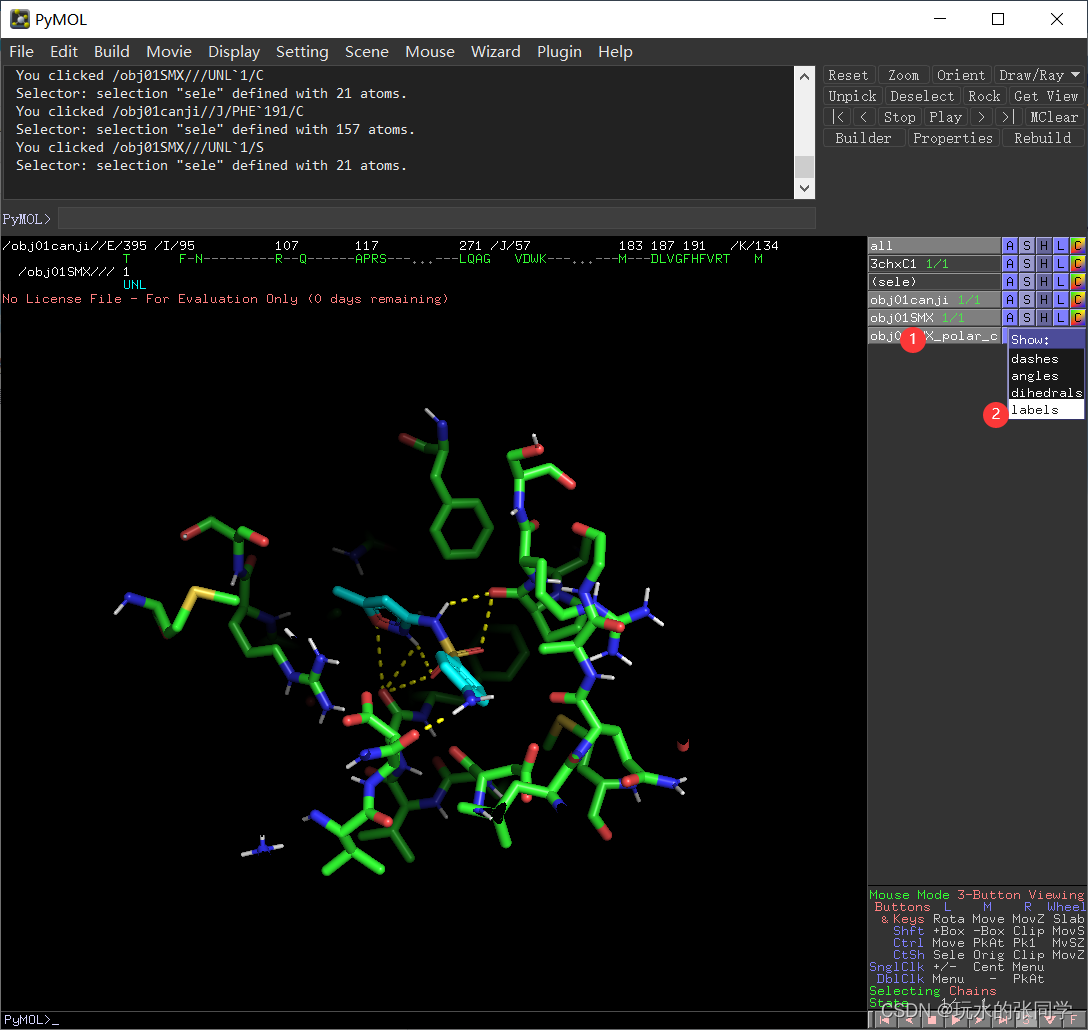Toggle the all objects entry
The height and width of the screenshot is (1030, 1088).
click(934, 246)
